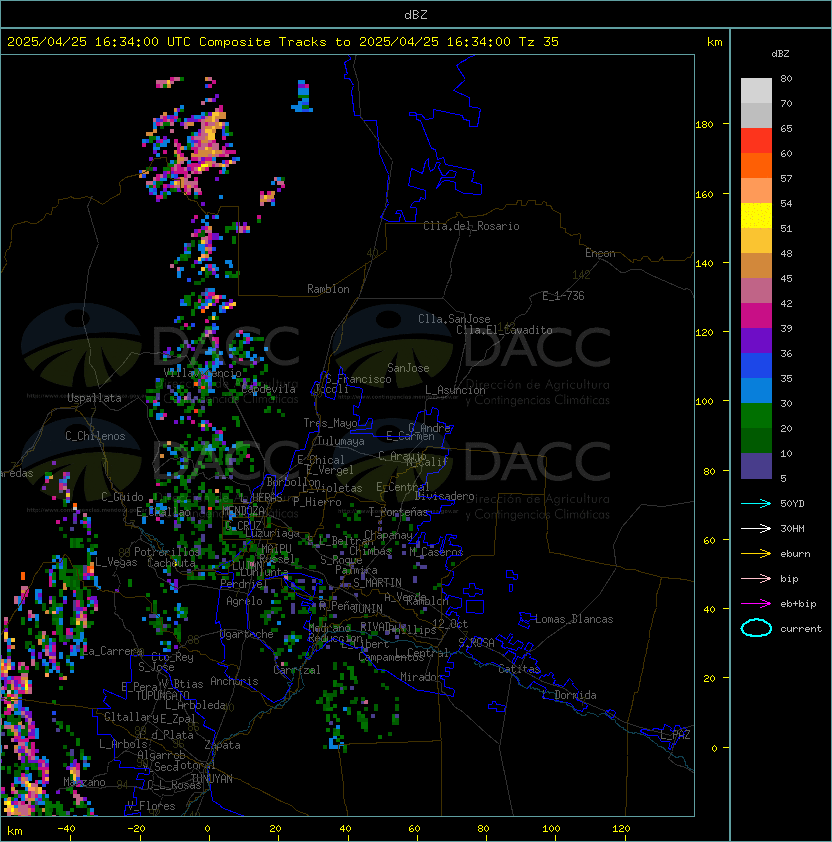Click the 'Encon' place label
The width and height of the screenshot is (832, 842).
[600, 253]
